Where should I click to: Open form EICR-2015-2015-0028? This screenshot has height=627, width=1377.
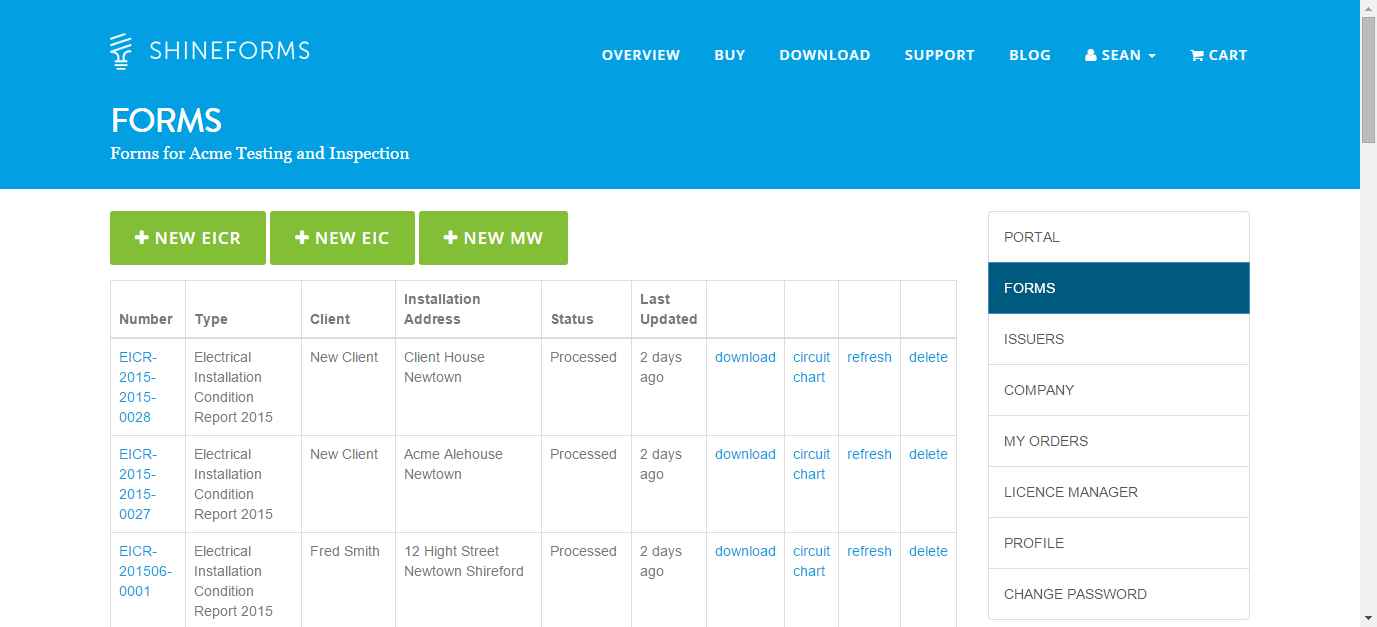point(138,387)
